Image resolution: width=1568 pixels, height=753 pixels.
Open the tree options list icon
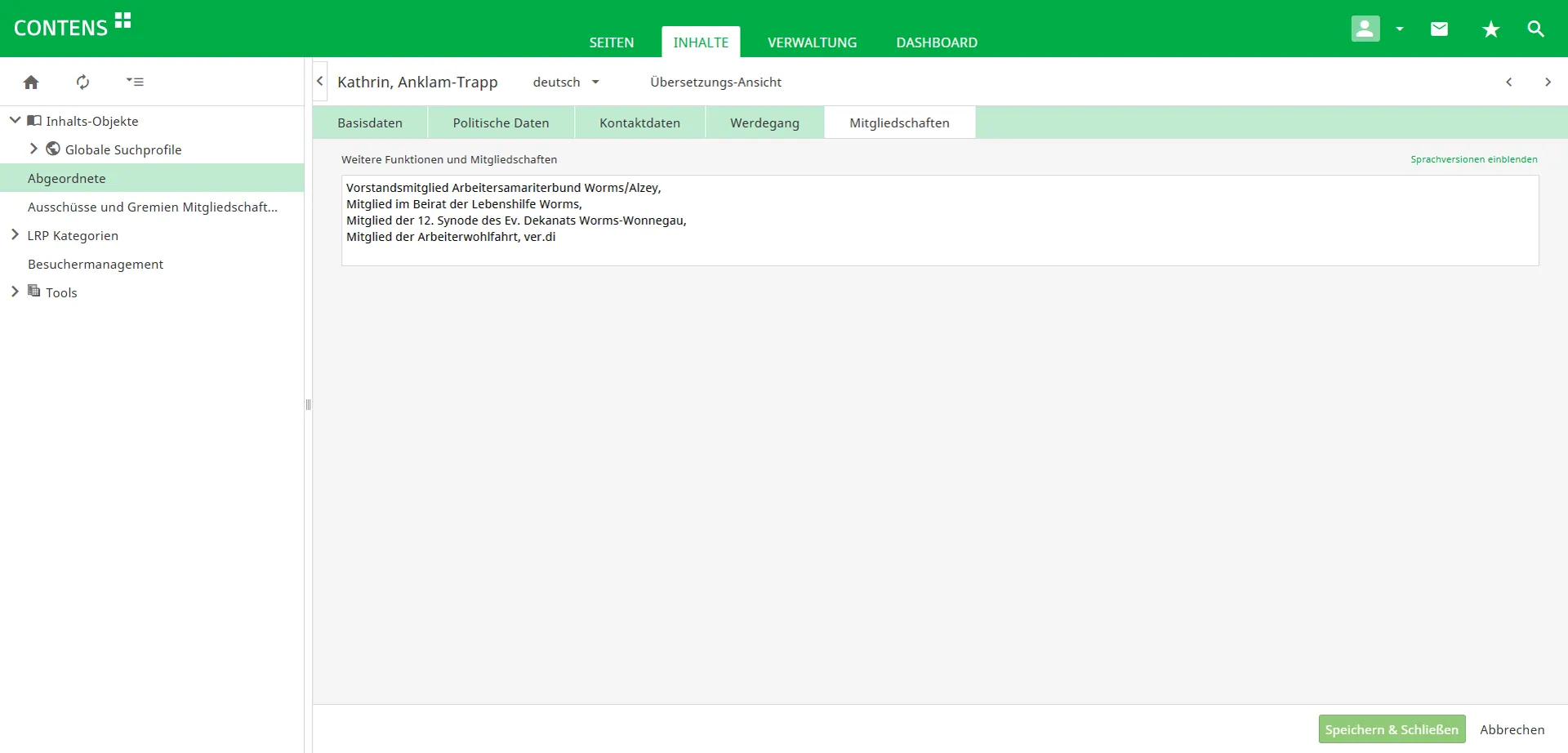tap(135, 82)
